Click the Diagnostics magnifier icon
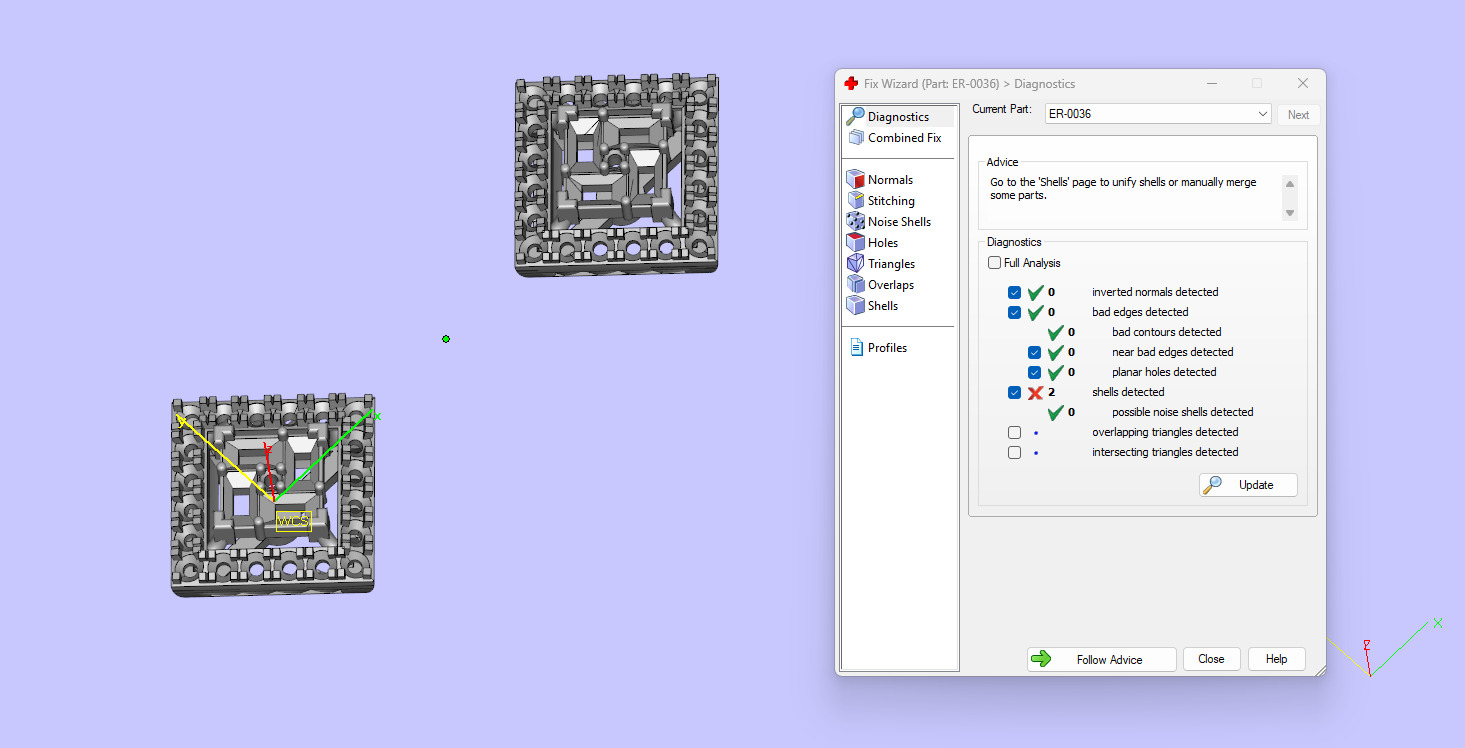 [855, 117]
